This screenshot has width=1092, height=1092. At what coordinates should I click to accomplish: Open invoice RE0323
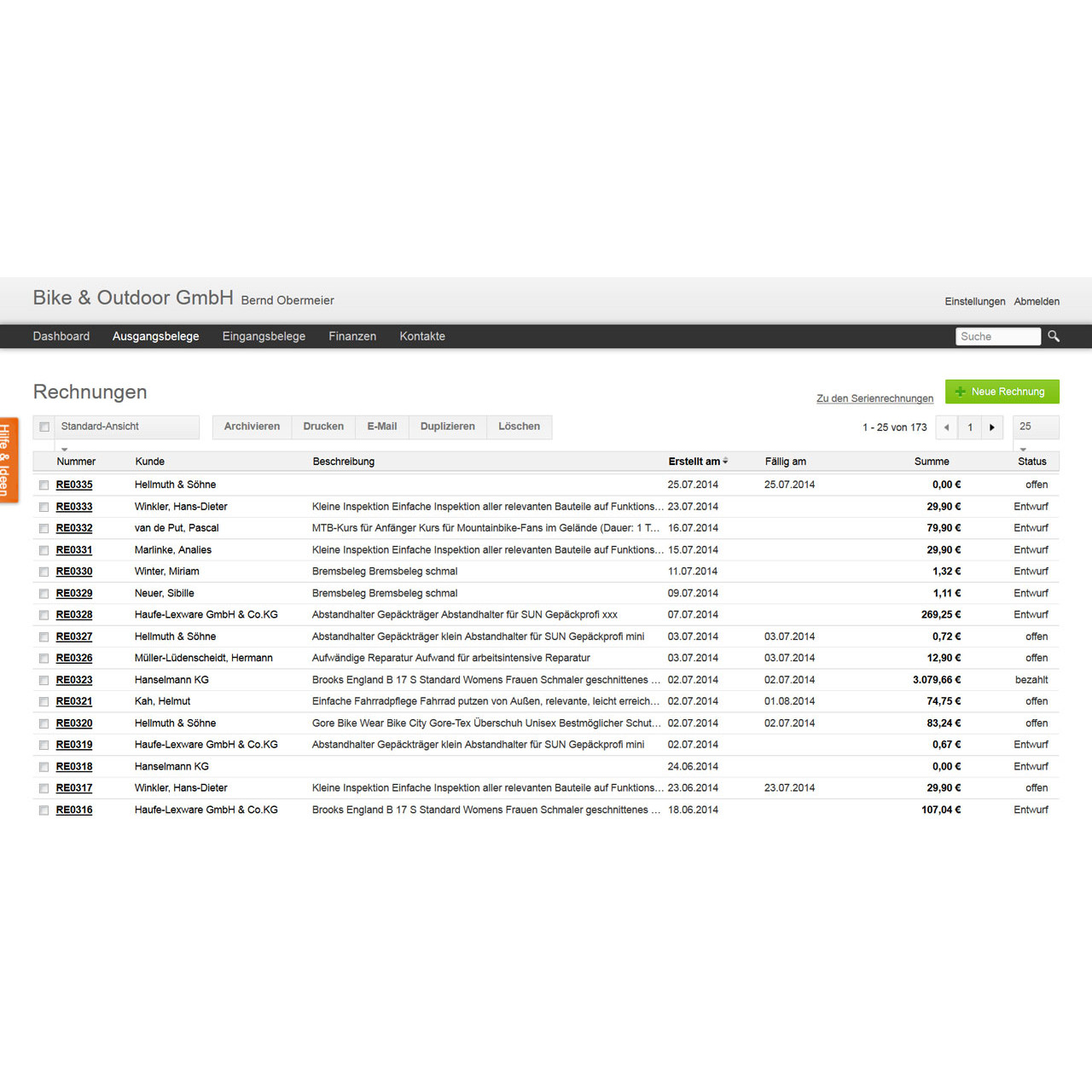click(74, 680)
